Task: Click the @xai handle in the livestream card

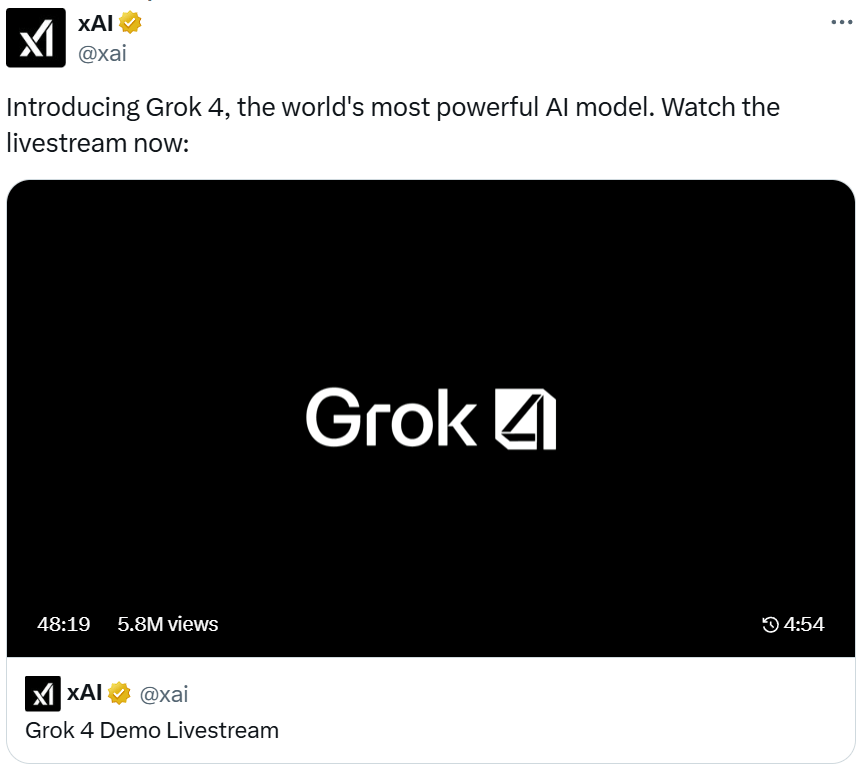Action: pos(164,695)
